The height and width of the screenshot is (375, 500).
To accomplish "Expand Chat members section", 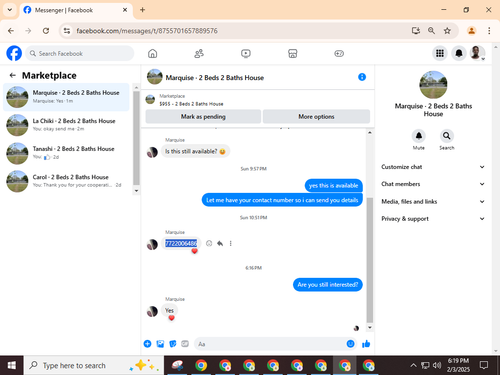I will pos(433,184).
